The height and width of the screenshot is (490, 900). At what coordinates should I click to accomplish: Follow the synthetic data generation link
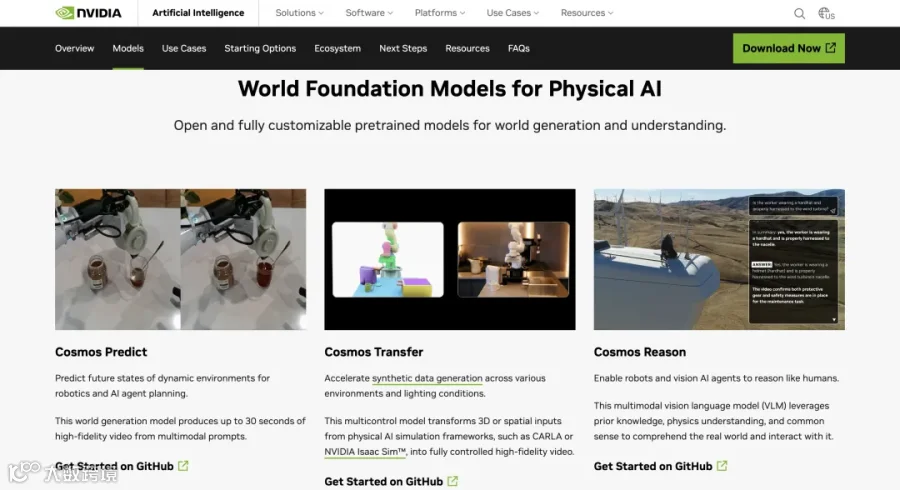(x=427, y=378)
